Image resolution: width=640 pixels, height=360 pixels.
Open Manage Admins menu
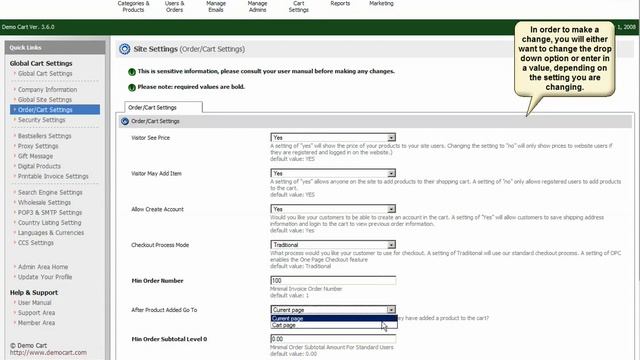[257, 7]
